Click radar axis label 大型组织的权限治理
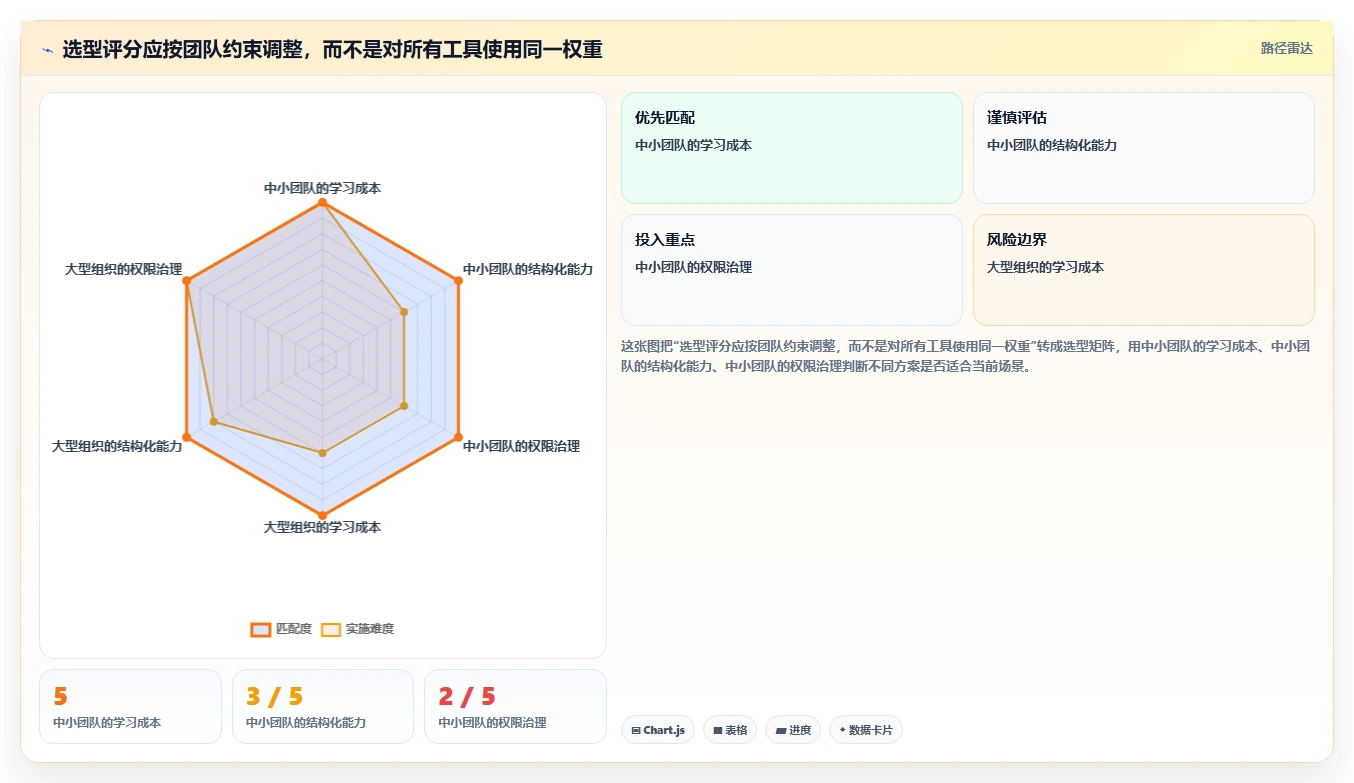This screenshot has height=783, width=1354. 123,269
